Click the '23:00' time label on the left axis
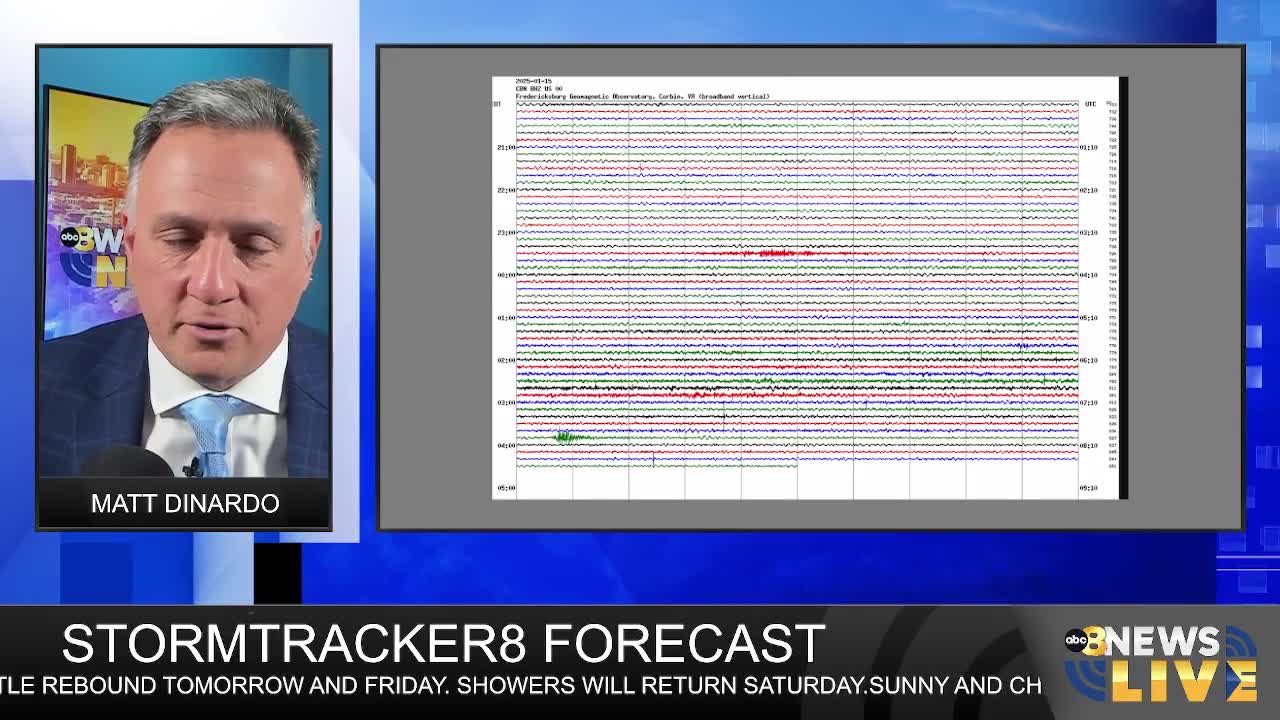1280x720 pixels. [x=506, y=232]
